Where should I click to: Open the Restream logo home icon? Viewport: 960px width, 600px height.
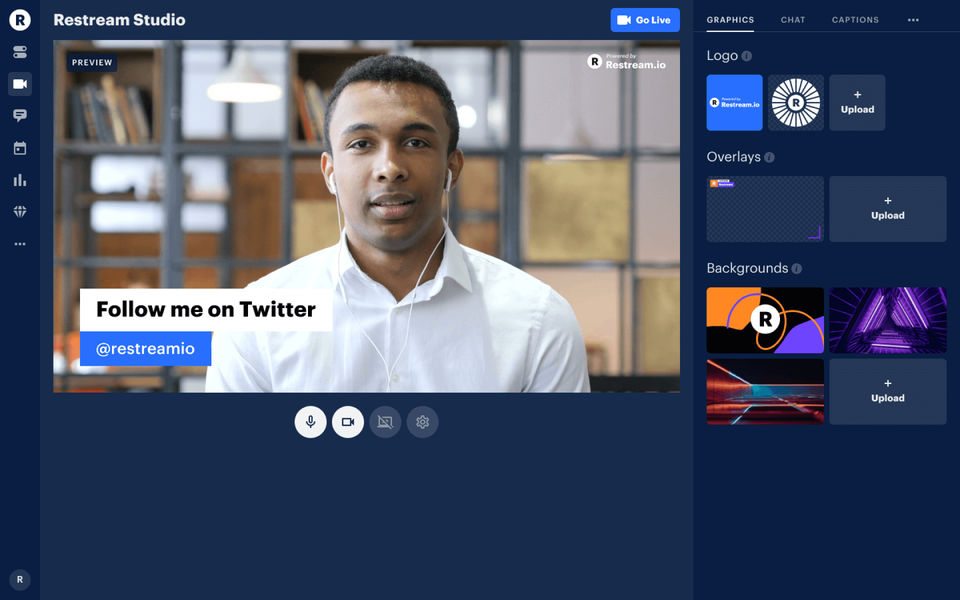pyautogui.click(x=20, y=20)
